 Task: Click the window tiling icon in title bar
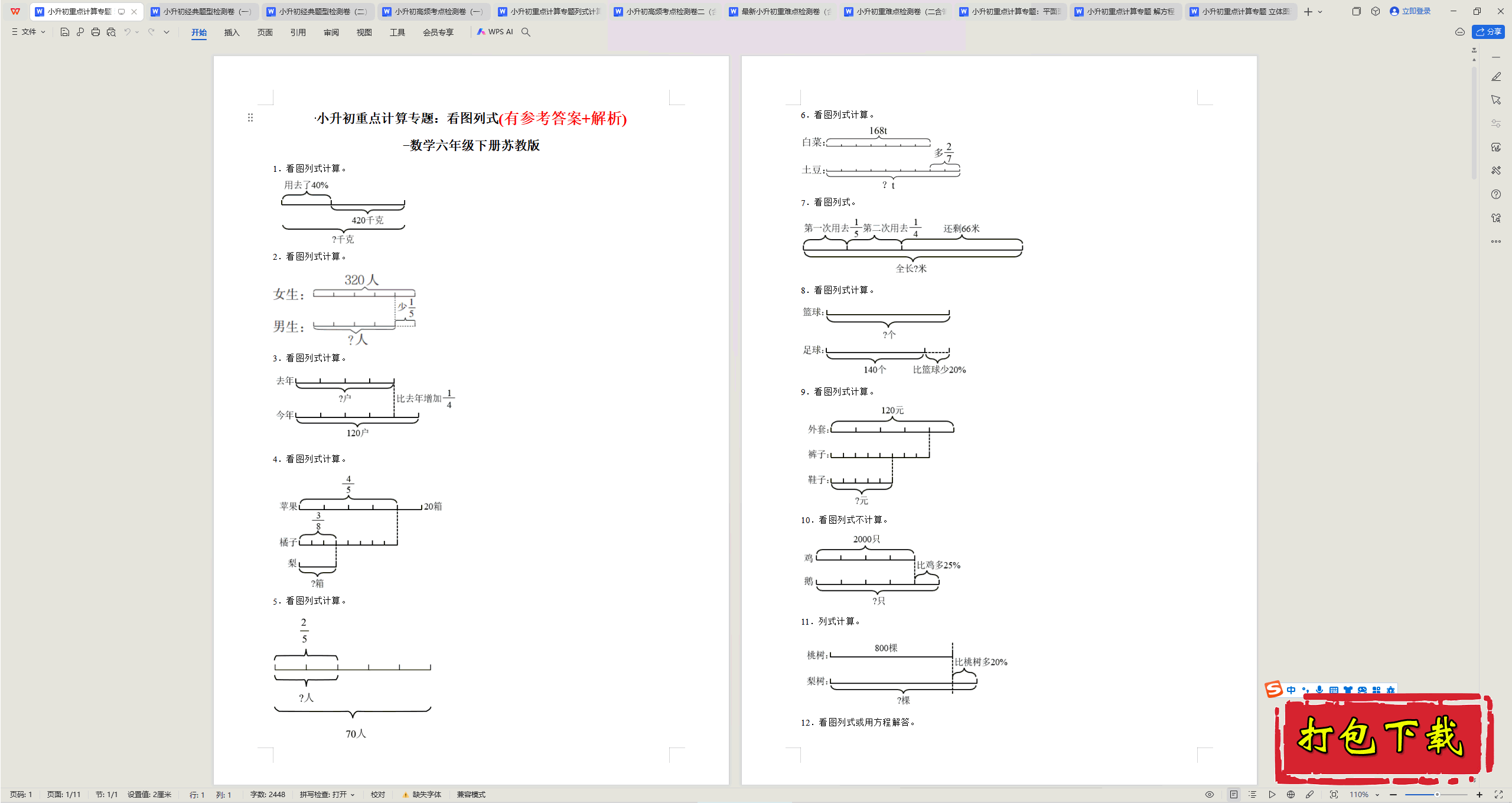(x=1357, y=11)
